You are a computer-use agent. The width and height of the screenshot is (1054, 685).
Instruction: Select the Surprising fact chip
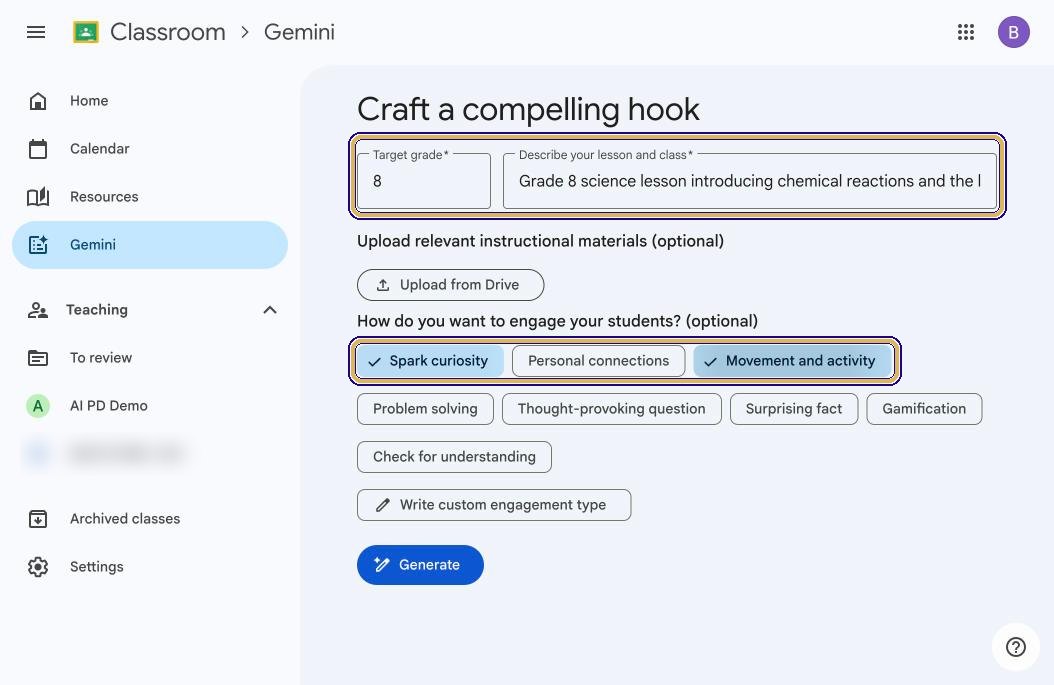pyautogui.click(x=794, y=409)
